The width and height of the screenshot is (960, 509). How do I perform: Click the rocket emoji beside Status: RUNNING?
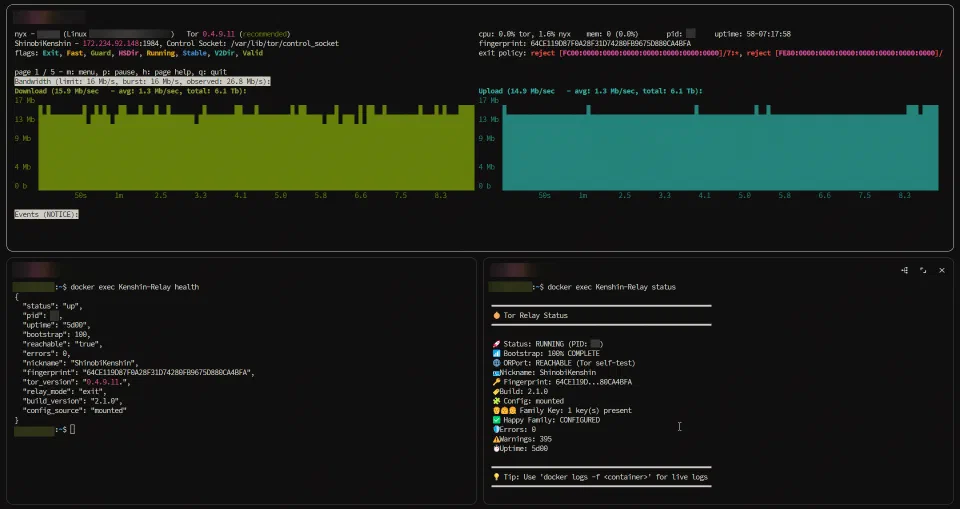(x=497, y=344)
